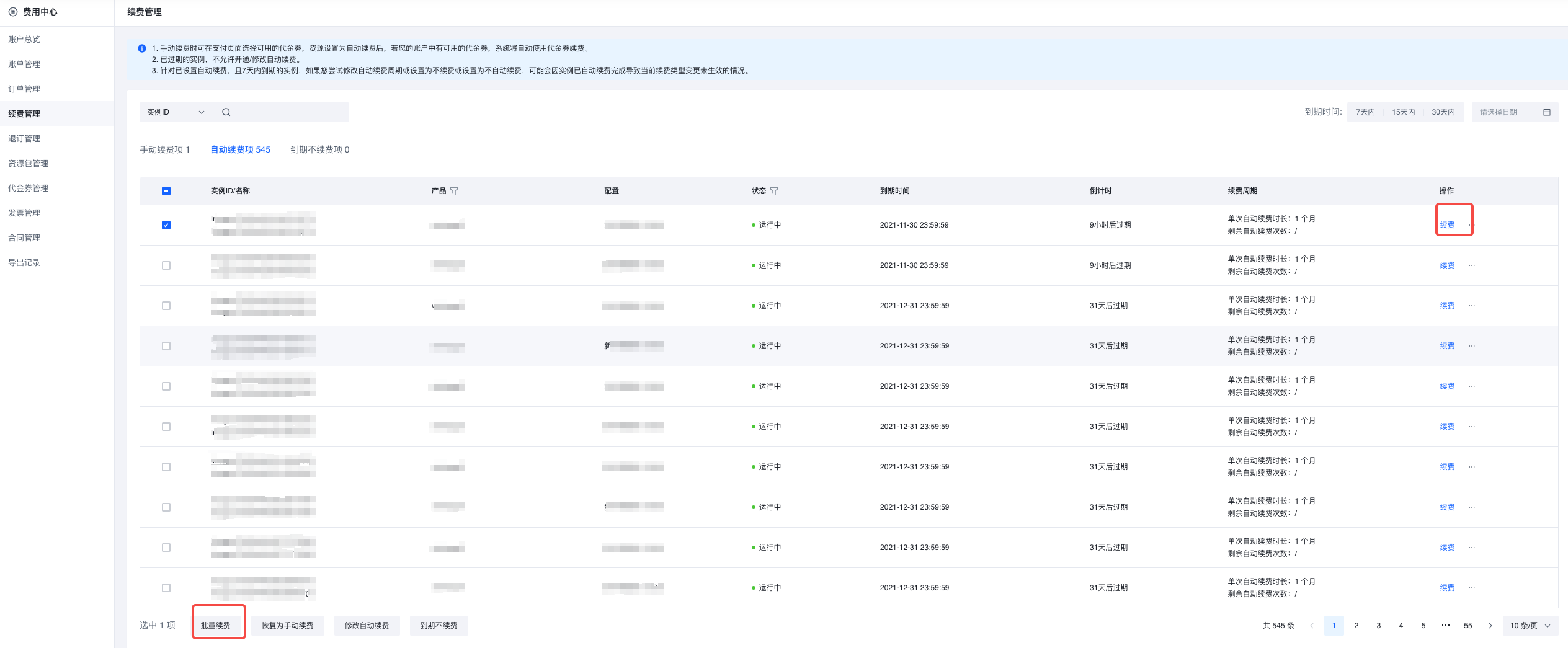This screenshot has width=1568, height=648.
Task: Check the unchecked row expiring 2021-11-30
Action: [166, 265]
